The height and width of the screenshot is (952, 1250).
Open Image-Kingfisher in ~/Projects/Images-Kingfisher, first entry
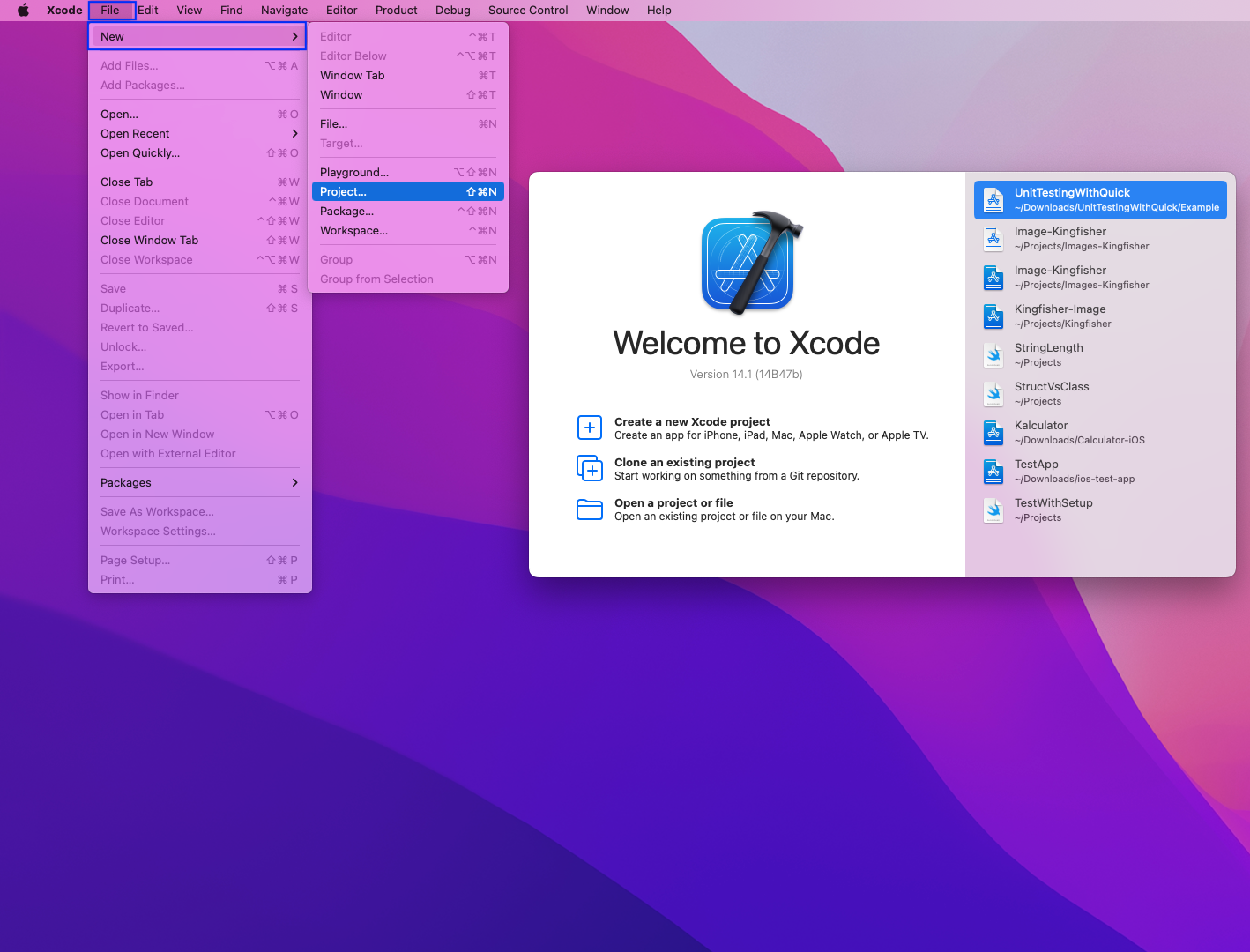pos(1100,239)
